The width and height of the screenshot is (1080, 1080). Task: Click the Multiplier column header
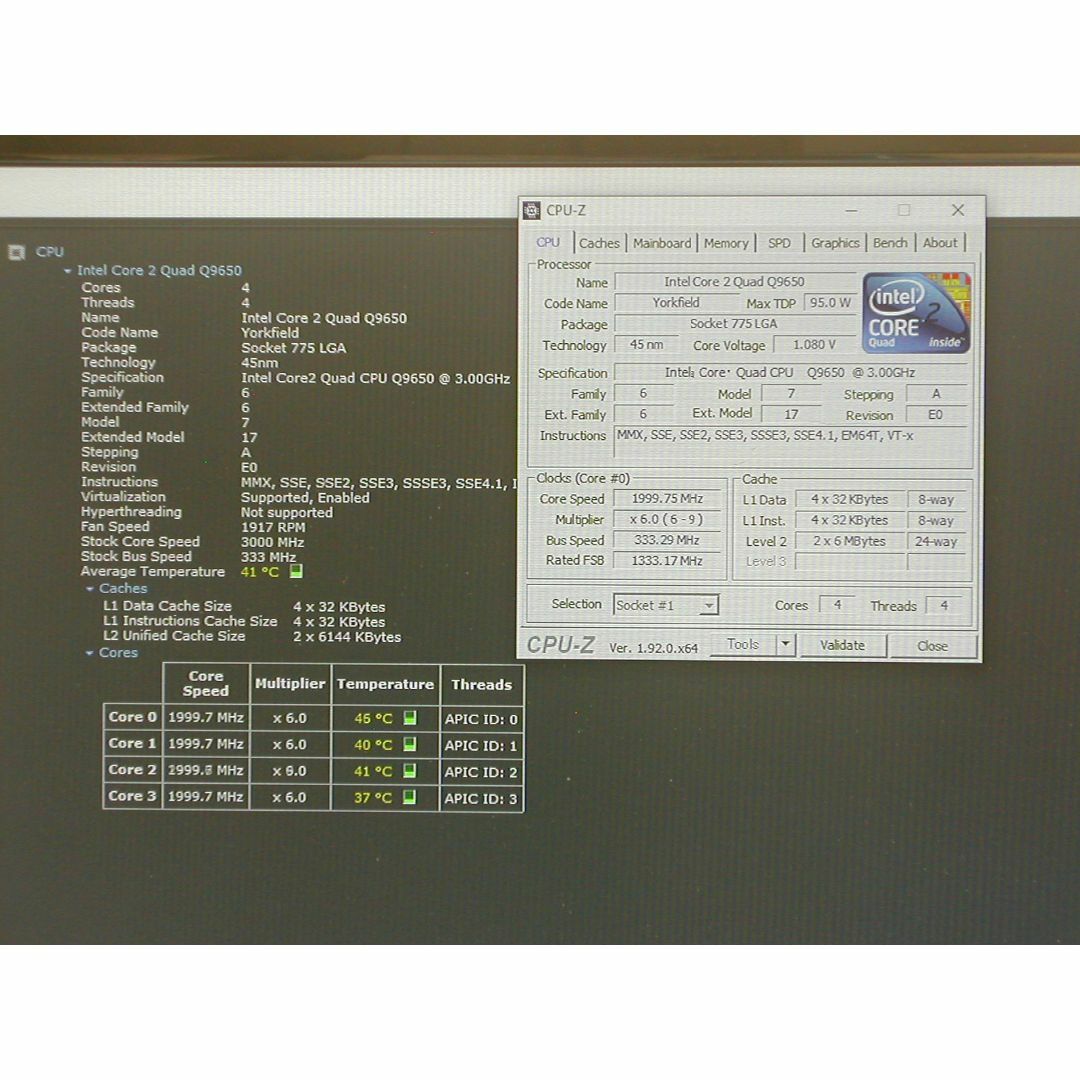pyautogui.click(x=290, y=684)
